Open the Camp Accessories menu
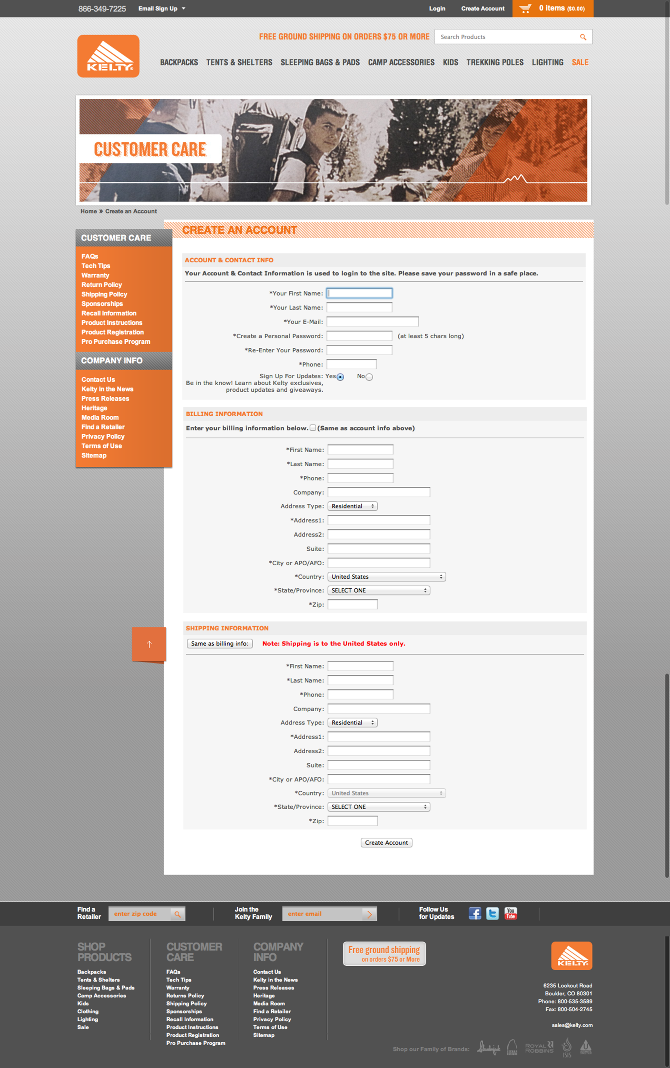The image size is (670, 1068). (x=401, y=62)
